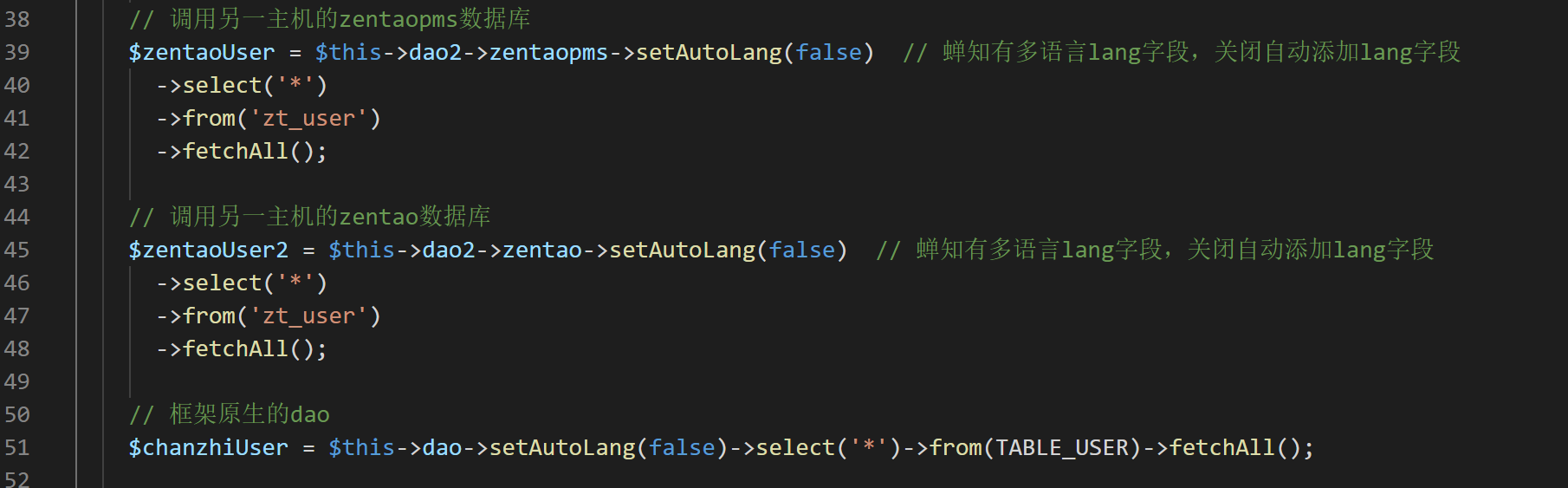Click fetchAll method on line 42

pyautogui.click(x=235, y=151)
